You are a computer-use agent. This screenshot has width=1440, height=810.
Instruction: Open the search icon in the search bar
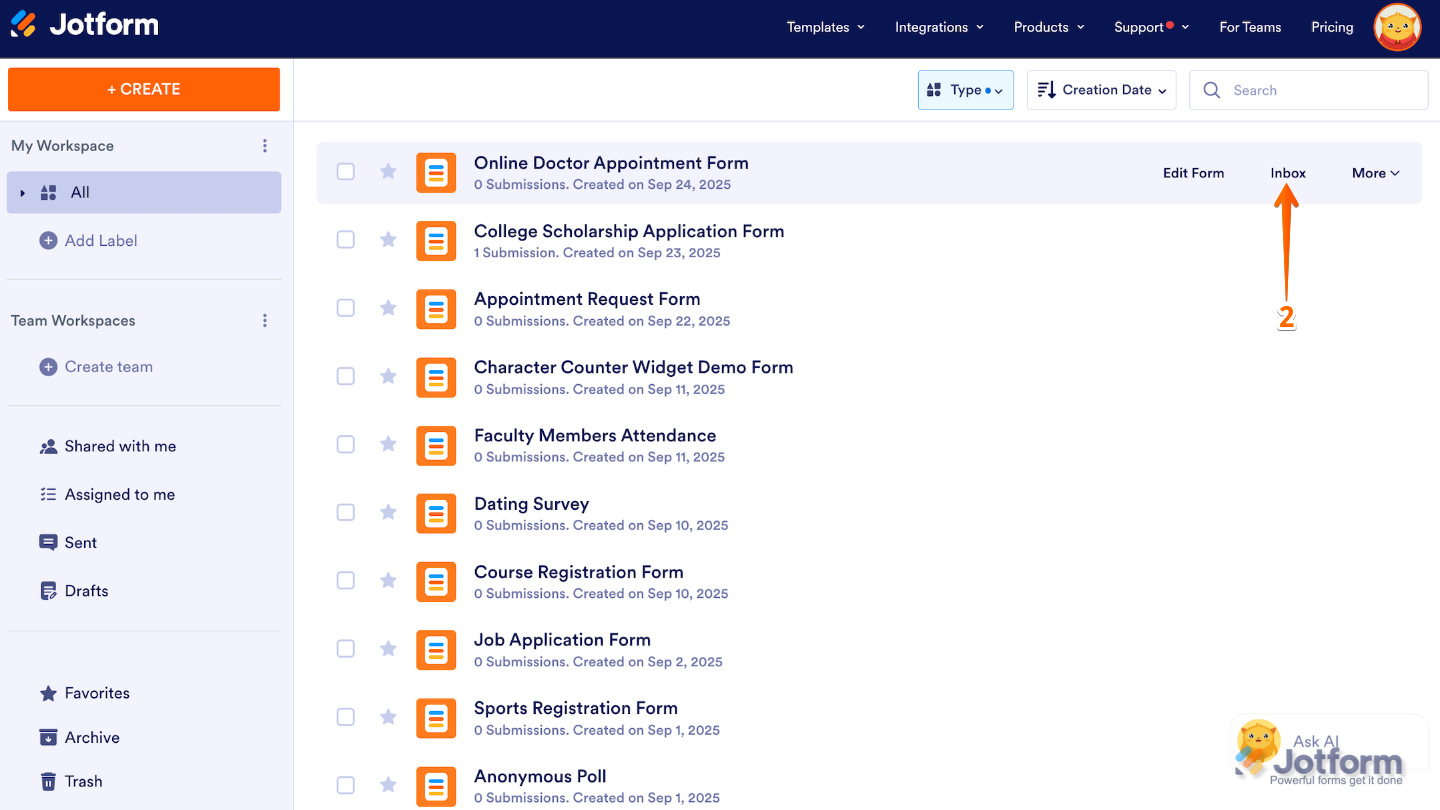coord(1211,90)
